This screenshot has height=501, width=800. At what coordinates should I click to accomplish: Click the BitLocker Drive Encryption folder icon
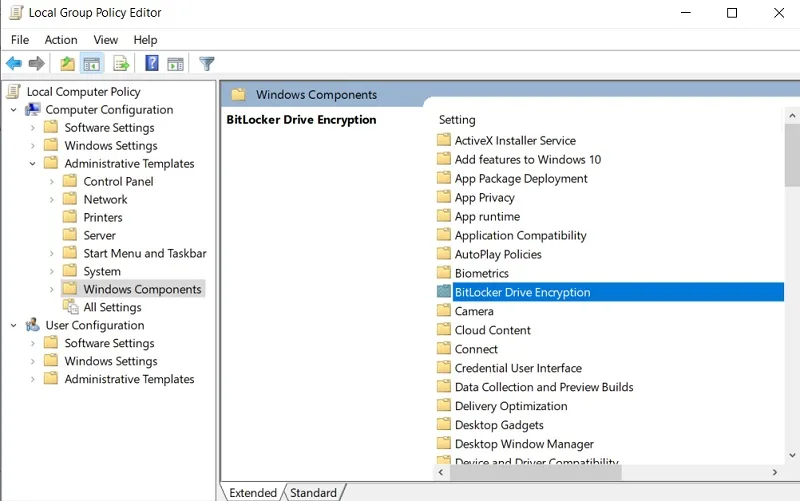click(x=444, y=292)
